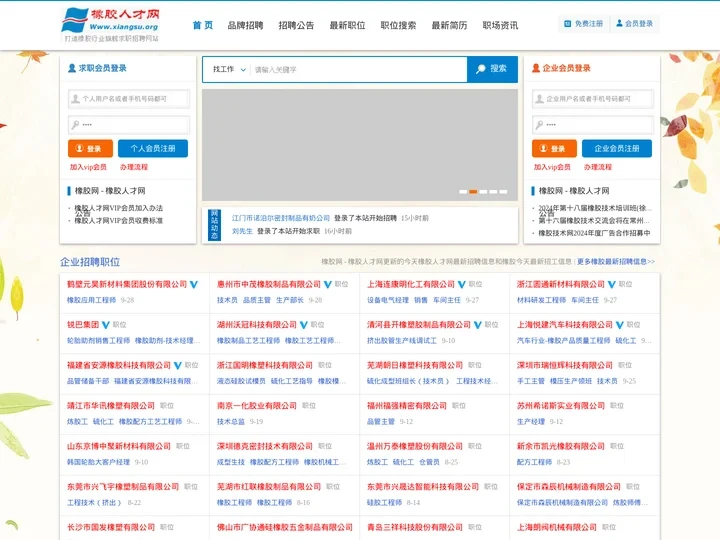This screenshot has width=720, height=540.
Task: Go to 首页 in navigation
Action: tap(202, 25)
